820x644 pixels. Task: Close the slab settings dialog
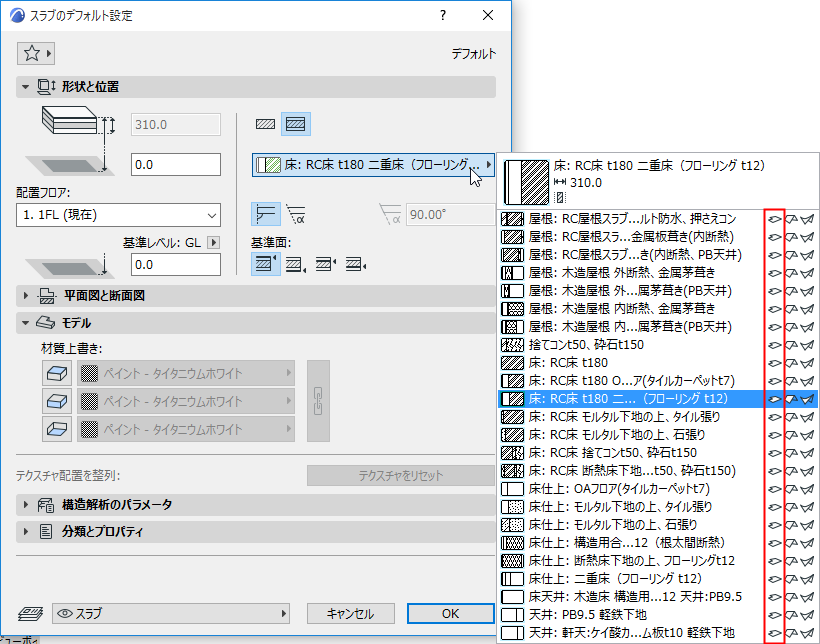point(488,15)
